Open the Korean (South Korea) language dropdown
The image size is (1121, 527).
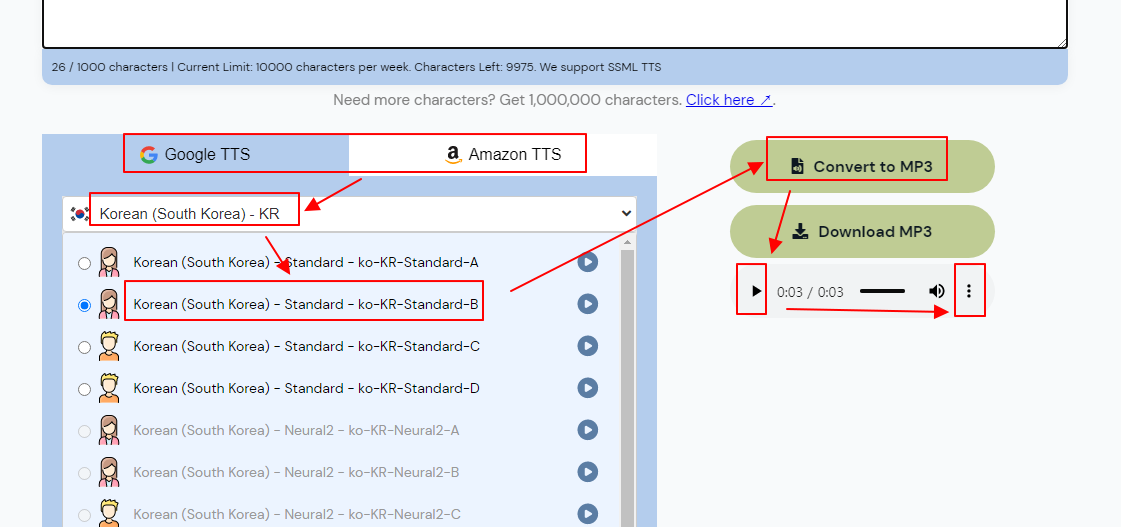pos(350,213)
